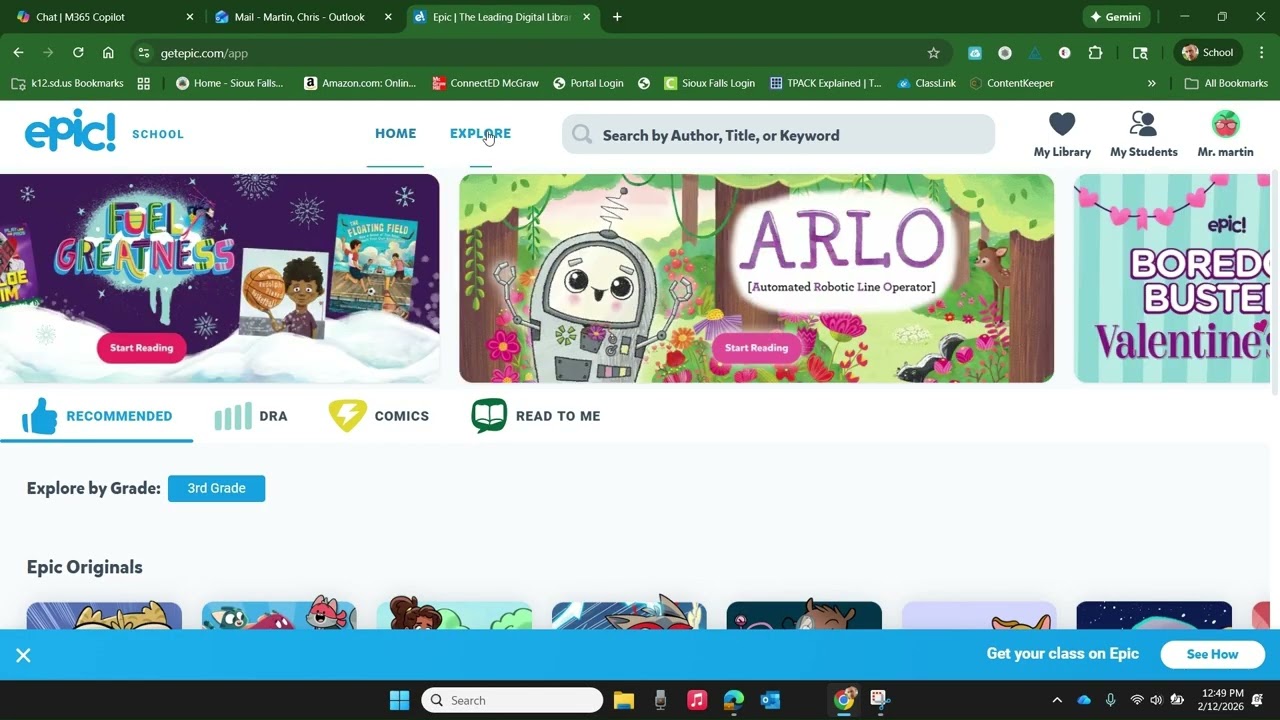The image size is (1280, 720).
Task: Dismiss the Get your class banner
Action: [23, 655]
